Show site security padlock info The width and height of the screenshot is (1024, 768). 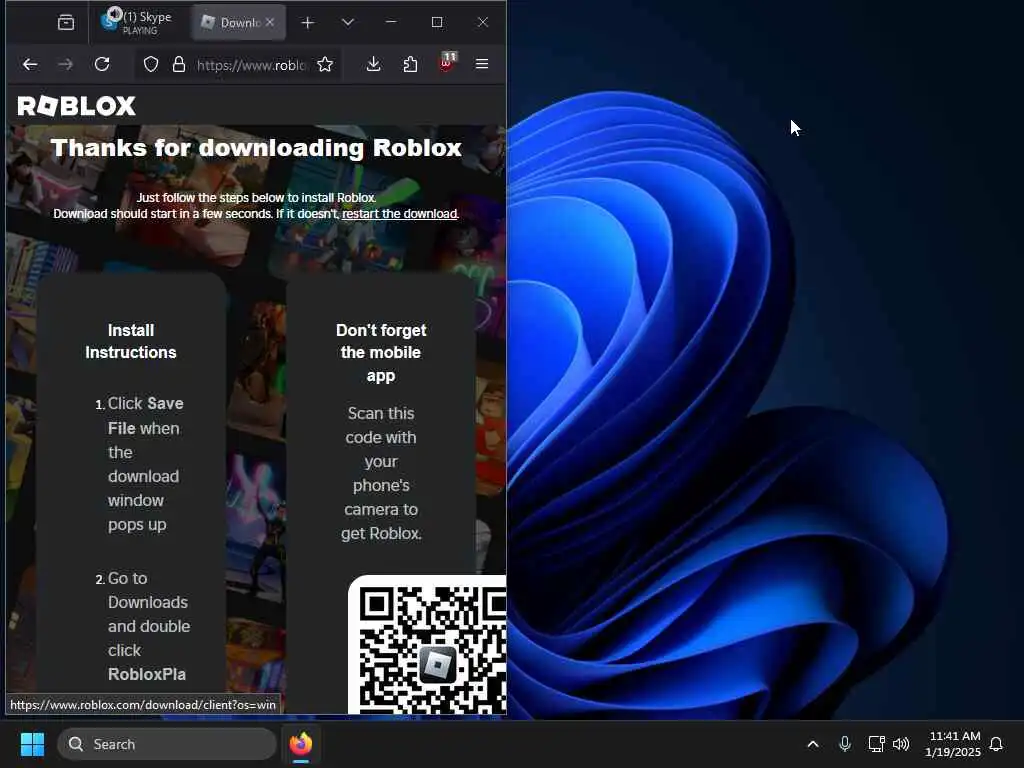[x=179, y=64]
